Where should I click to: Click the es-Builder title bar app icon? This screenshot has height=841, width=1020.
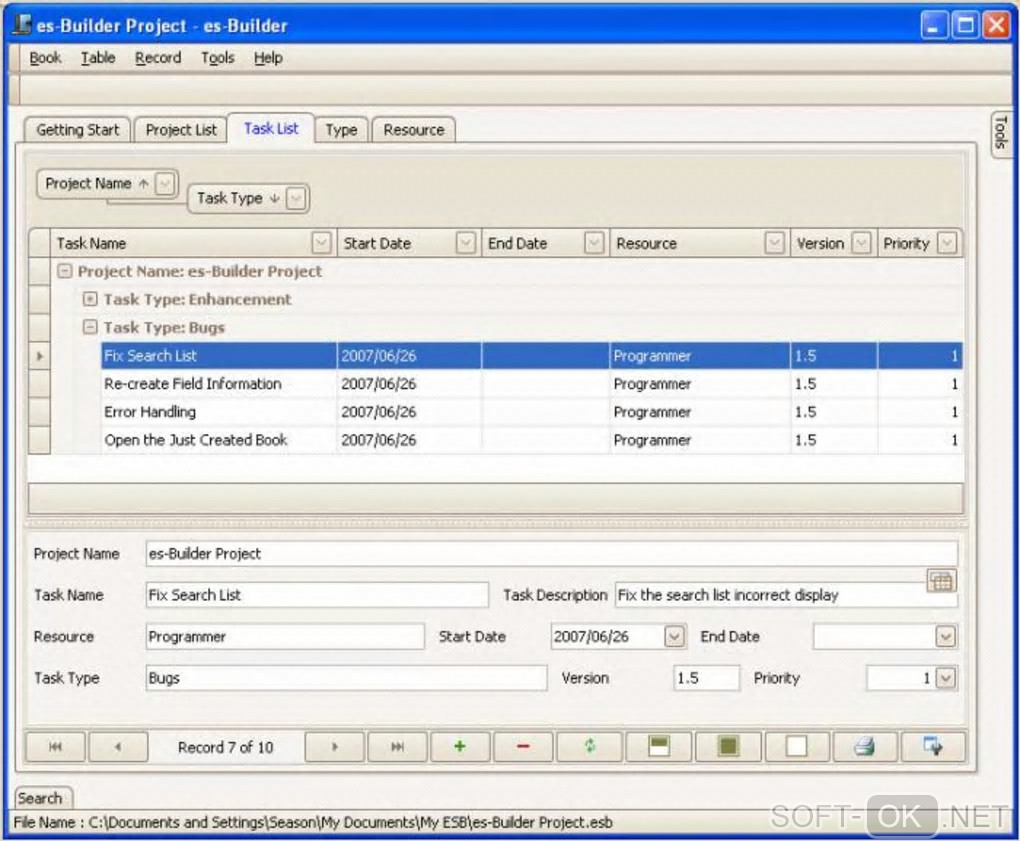21,25
